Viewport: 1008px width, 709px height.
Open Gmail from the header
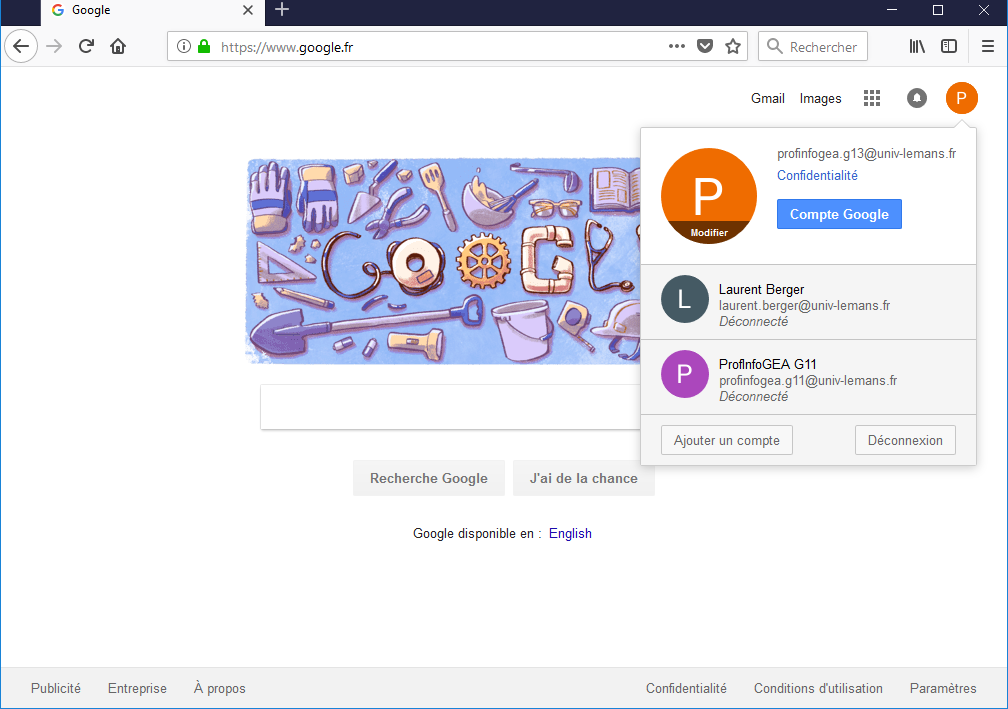coord(768,98)
